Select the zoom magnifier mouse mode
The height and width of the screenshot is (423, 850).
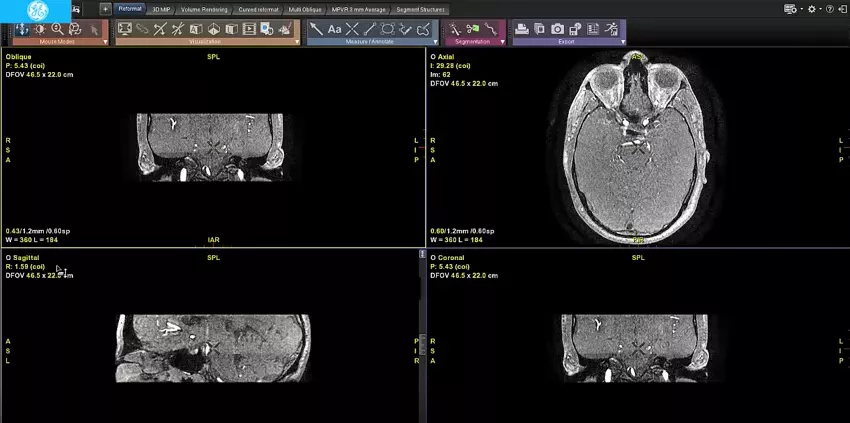57,29
